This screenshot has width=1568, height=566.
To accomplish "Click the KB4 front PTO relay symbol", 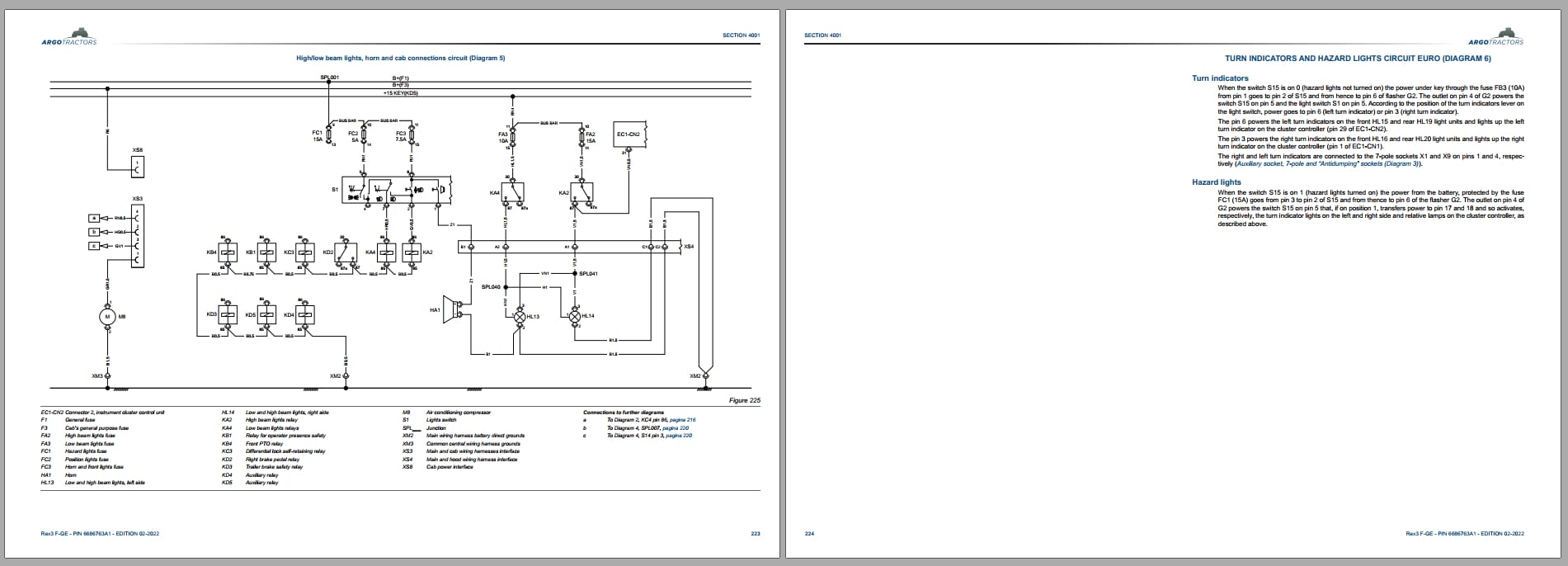I will (228, 252).
